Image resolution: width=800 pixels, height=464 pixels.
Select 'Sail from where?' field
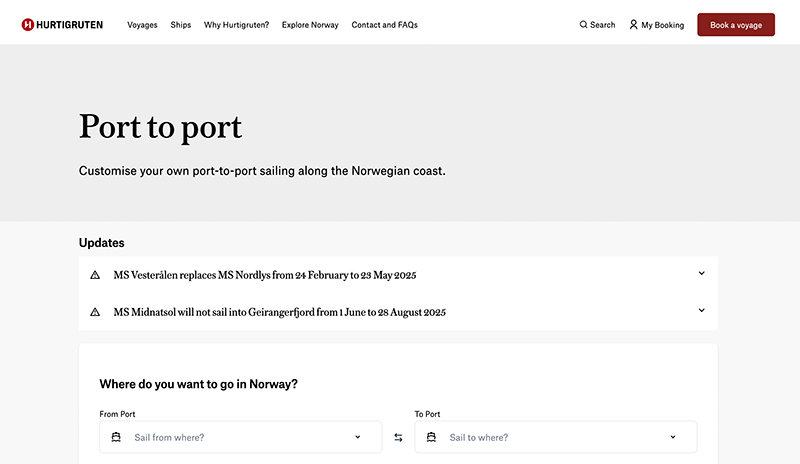click(x=240, y=437)
